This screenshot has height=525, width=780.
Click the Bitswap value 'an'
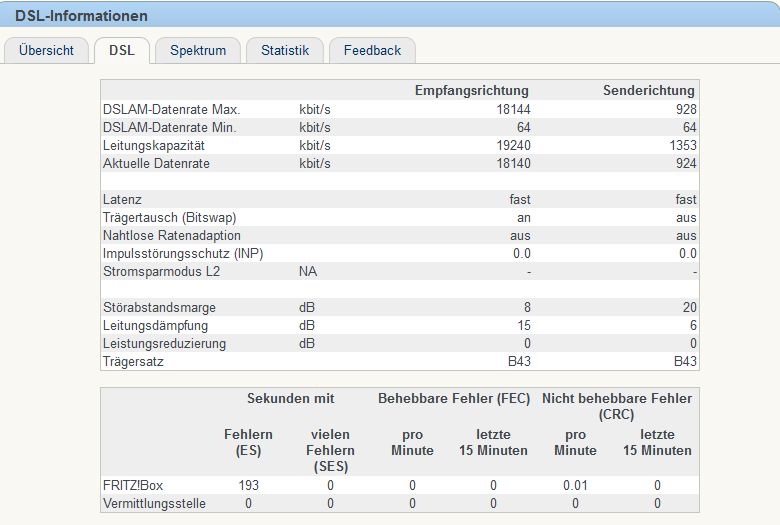pos(524,218)
